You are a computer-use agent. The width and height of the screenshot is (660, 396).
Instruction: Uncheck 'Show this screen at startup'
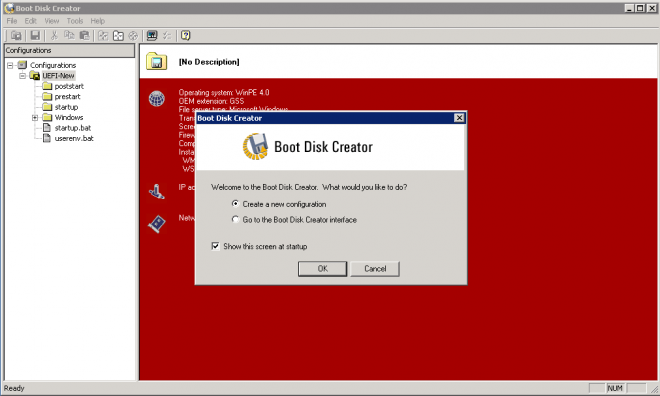tap(216, 246)
